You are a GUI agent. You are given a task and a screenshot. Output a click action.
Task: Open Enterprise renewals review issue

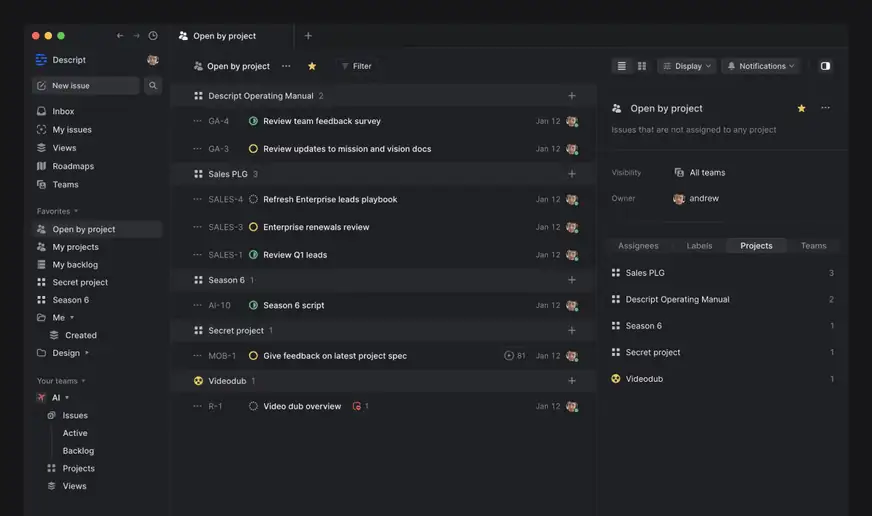316,227
